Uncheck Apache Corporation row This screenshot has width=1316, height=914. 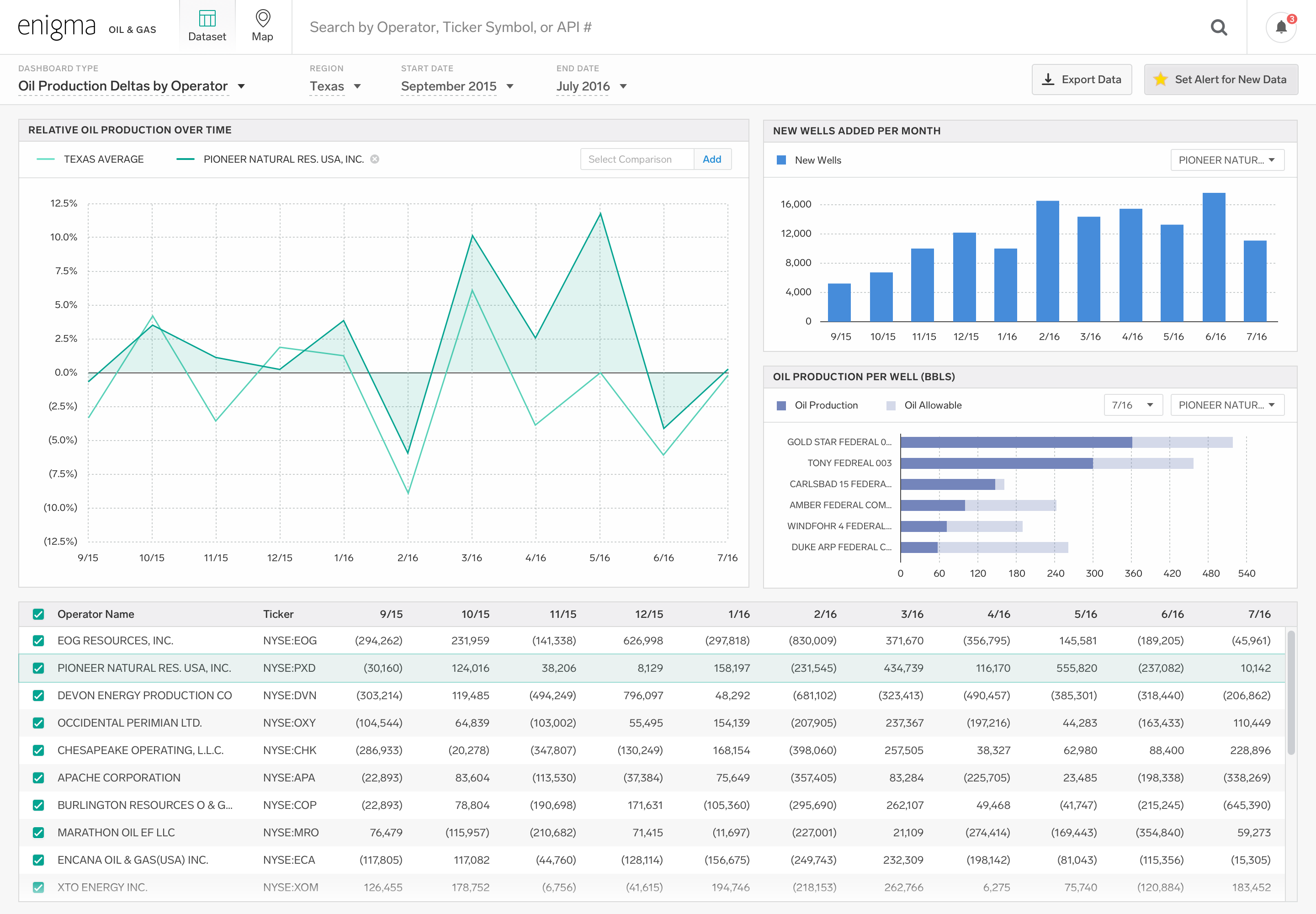tap(38, 778)
